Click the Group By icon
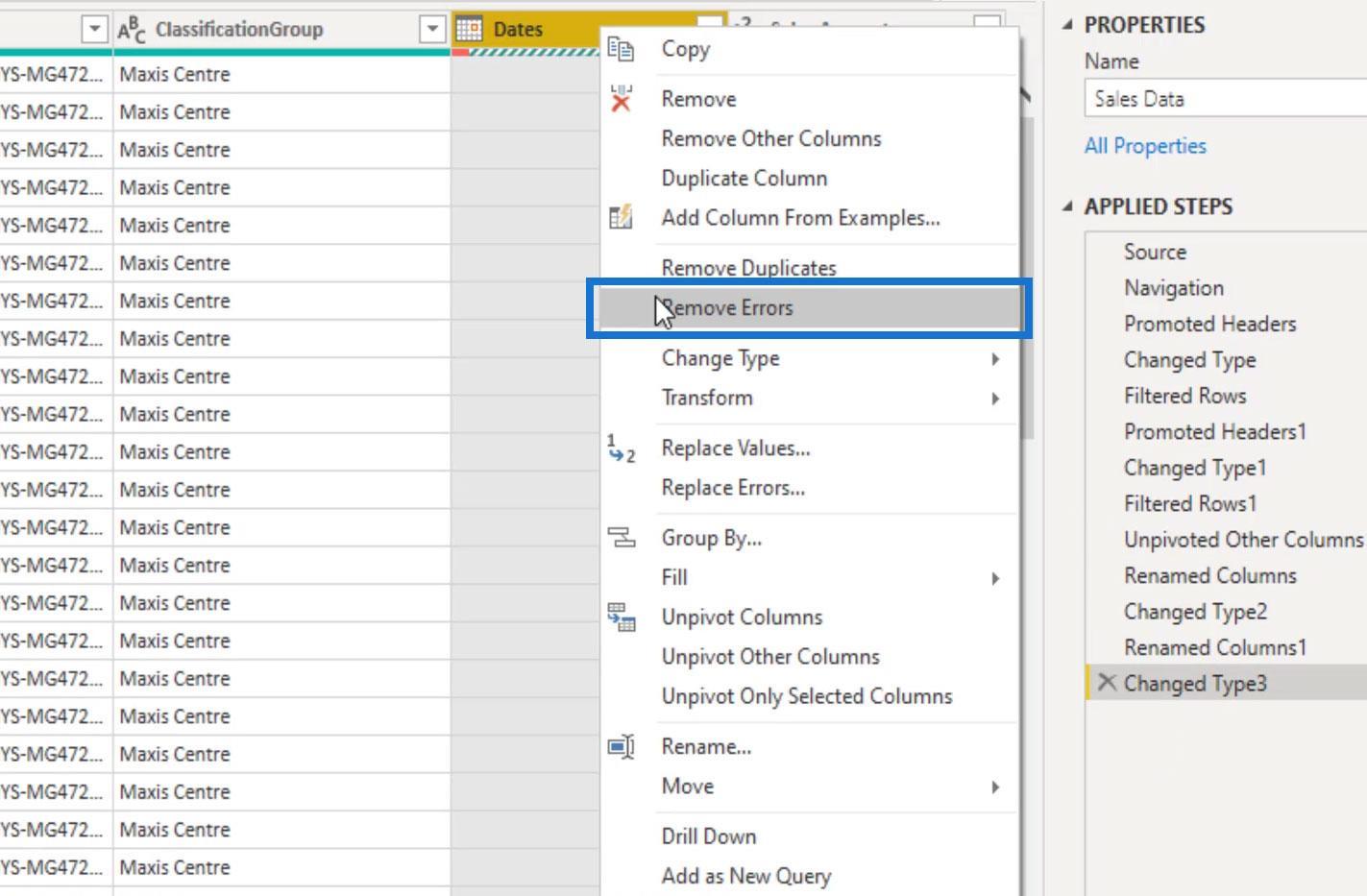The width and height of the screenshot is (1367, 896). [x=622, y=538]
